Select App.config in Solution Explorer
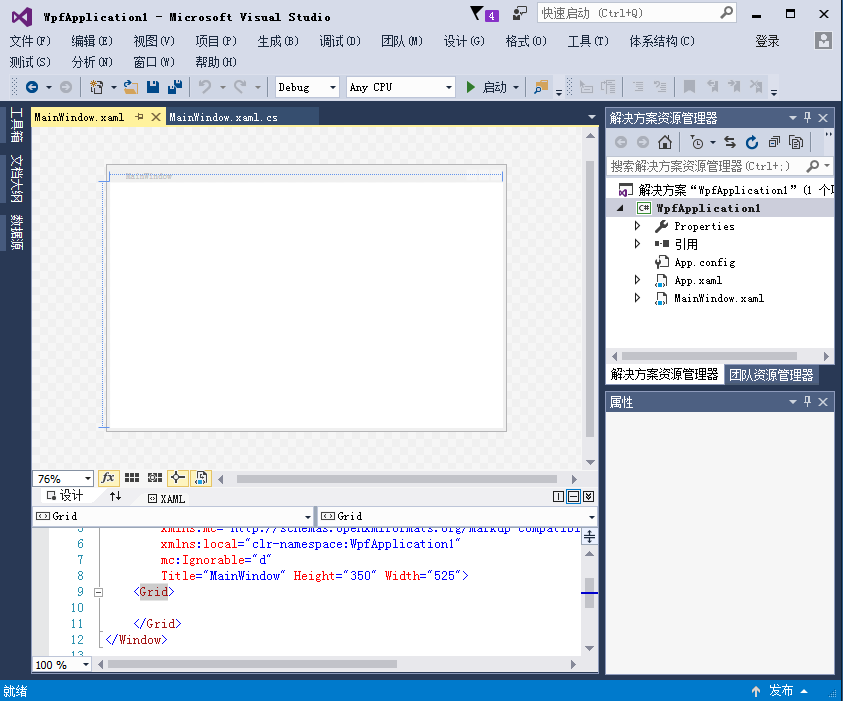Image resolution: width=843 pixels, height=701 pixels. click(704, 262)
